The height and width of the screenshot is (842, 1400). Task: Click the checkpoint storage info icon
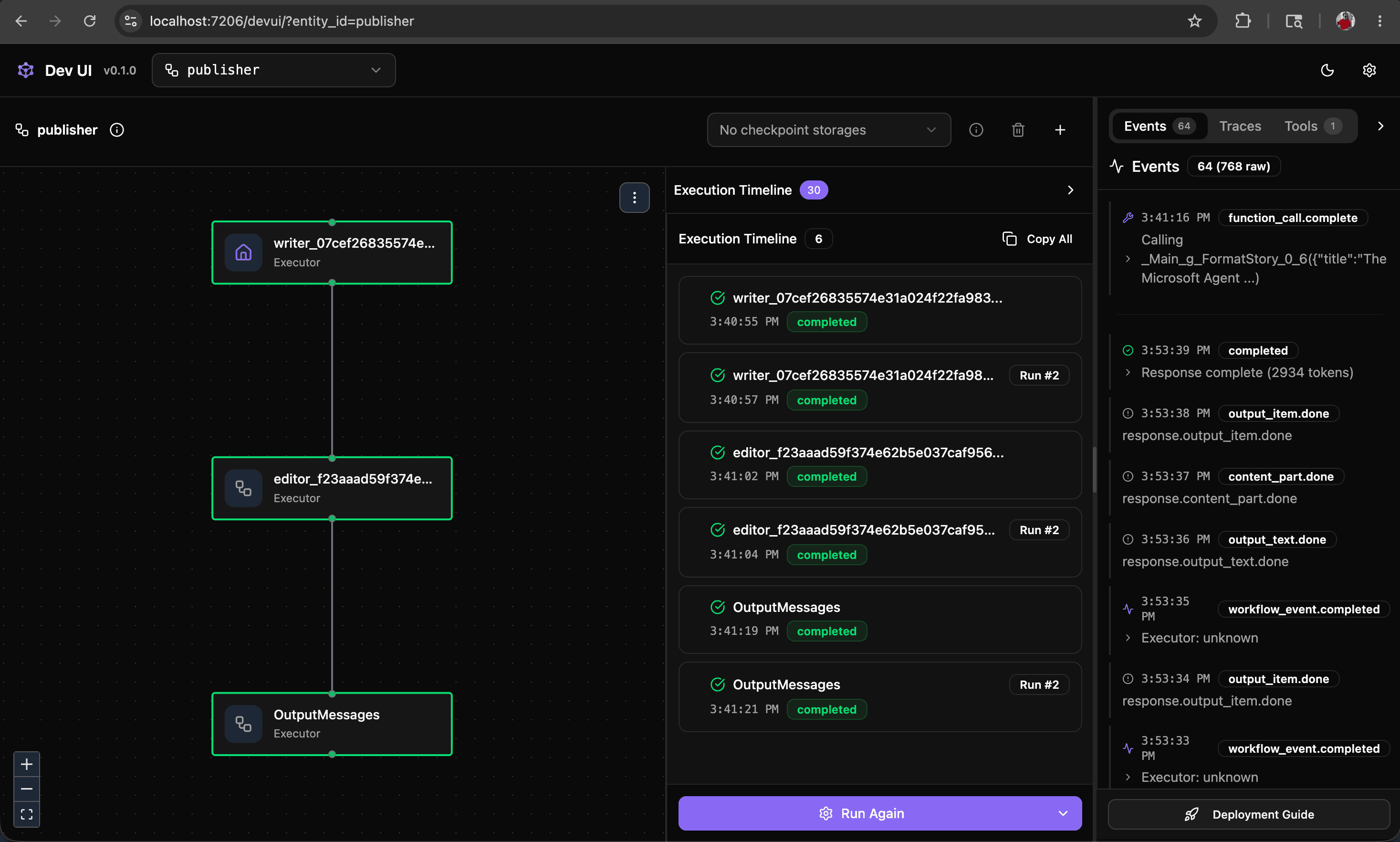(x=976, y=130)
